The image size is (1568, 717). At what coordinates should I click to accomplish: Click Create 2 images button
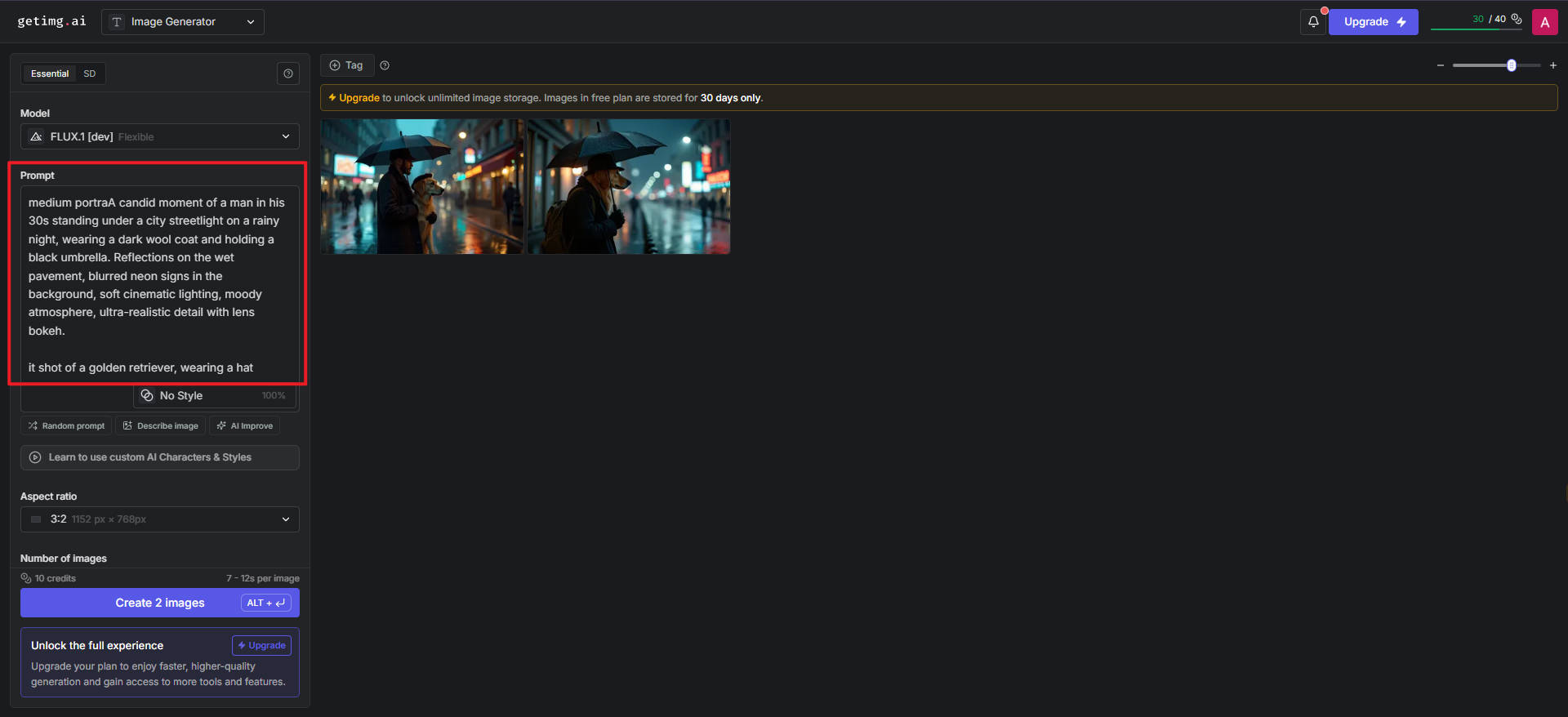160,603
